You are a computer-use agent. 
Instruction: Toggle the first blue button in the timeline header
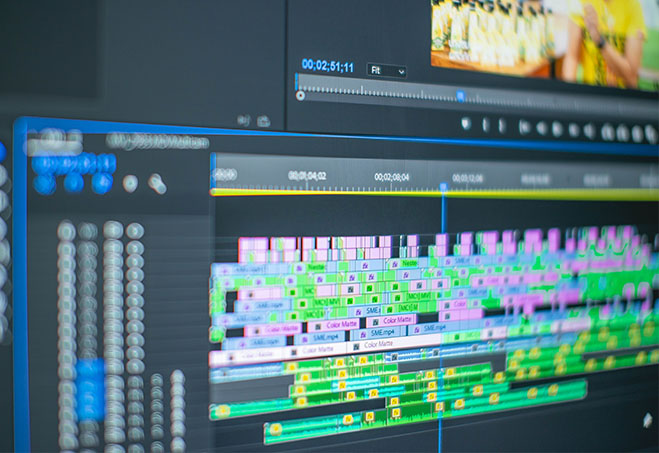(x=44, y=183)
